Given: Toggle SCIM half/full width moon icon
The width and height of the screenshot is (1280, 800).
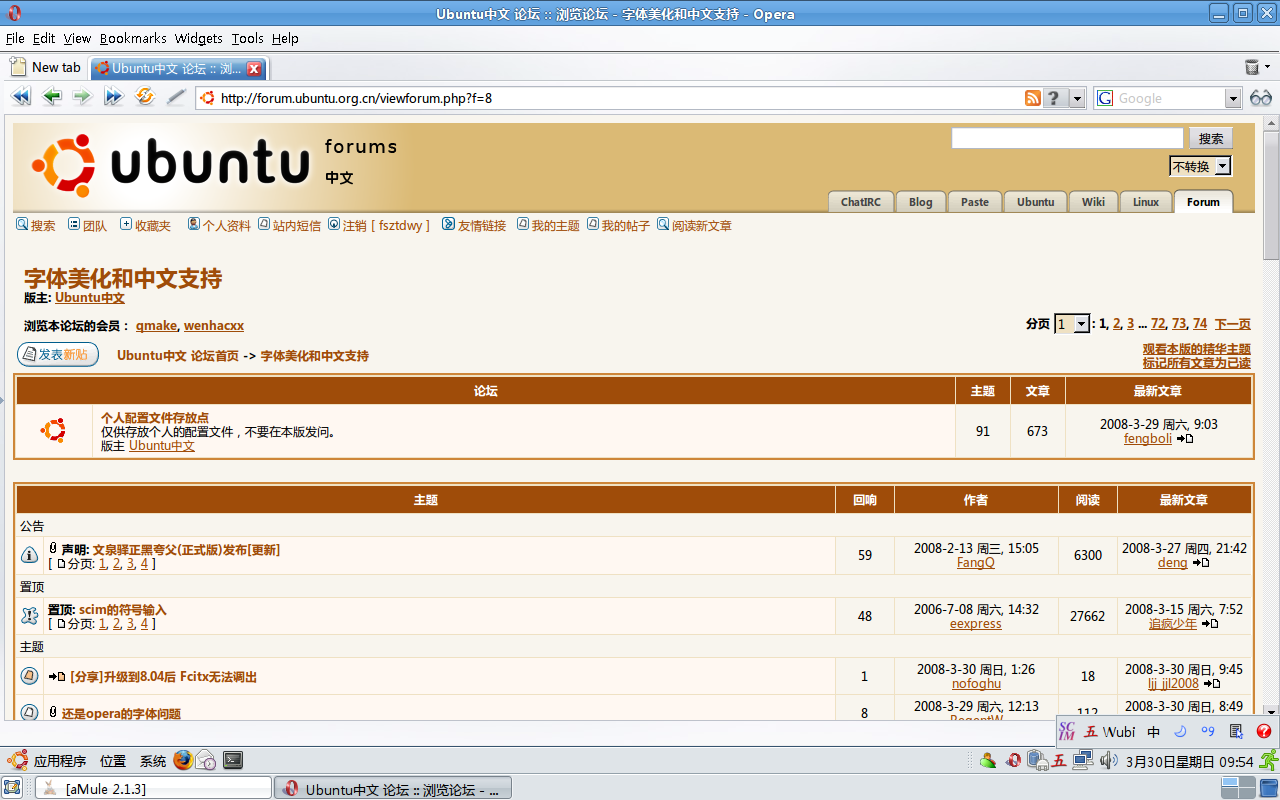Looking at the screenshot, I should (x=1180, y=731).
